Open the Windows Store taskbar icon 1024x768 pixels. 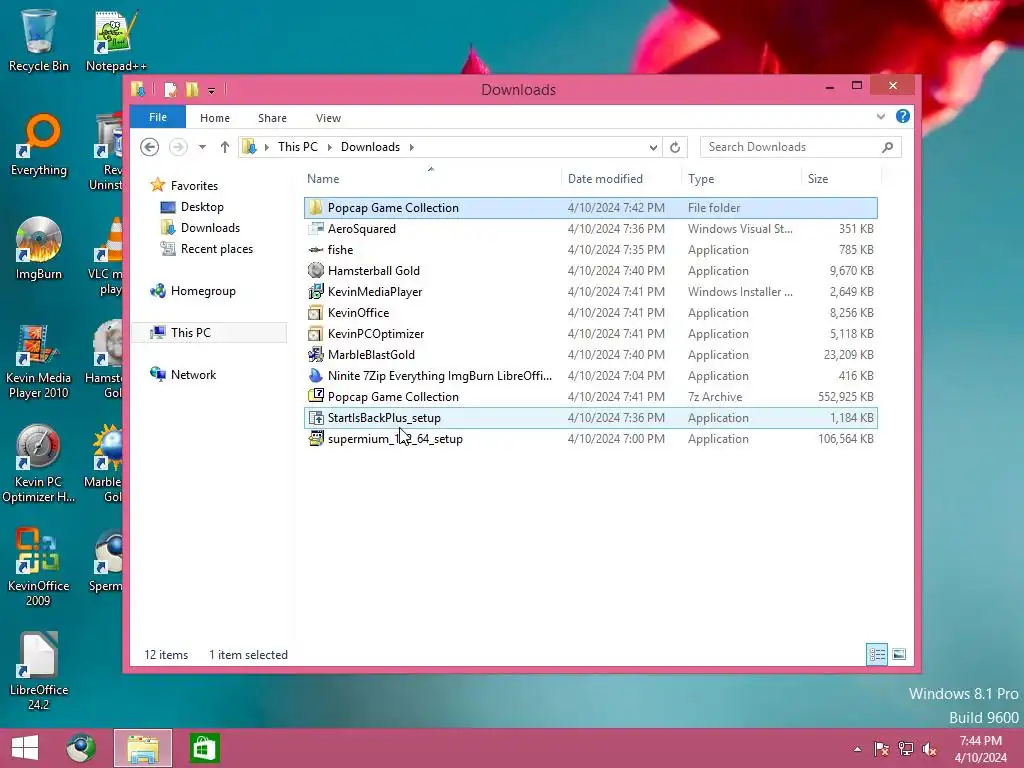click(x=204, y=748)
